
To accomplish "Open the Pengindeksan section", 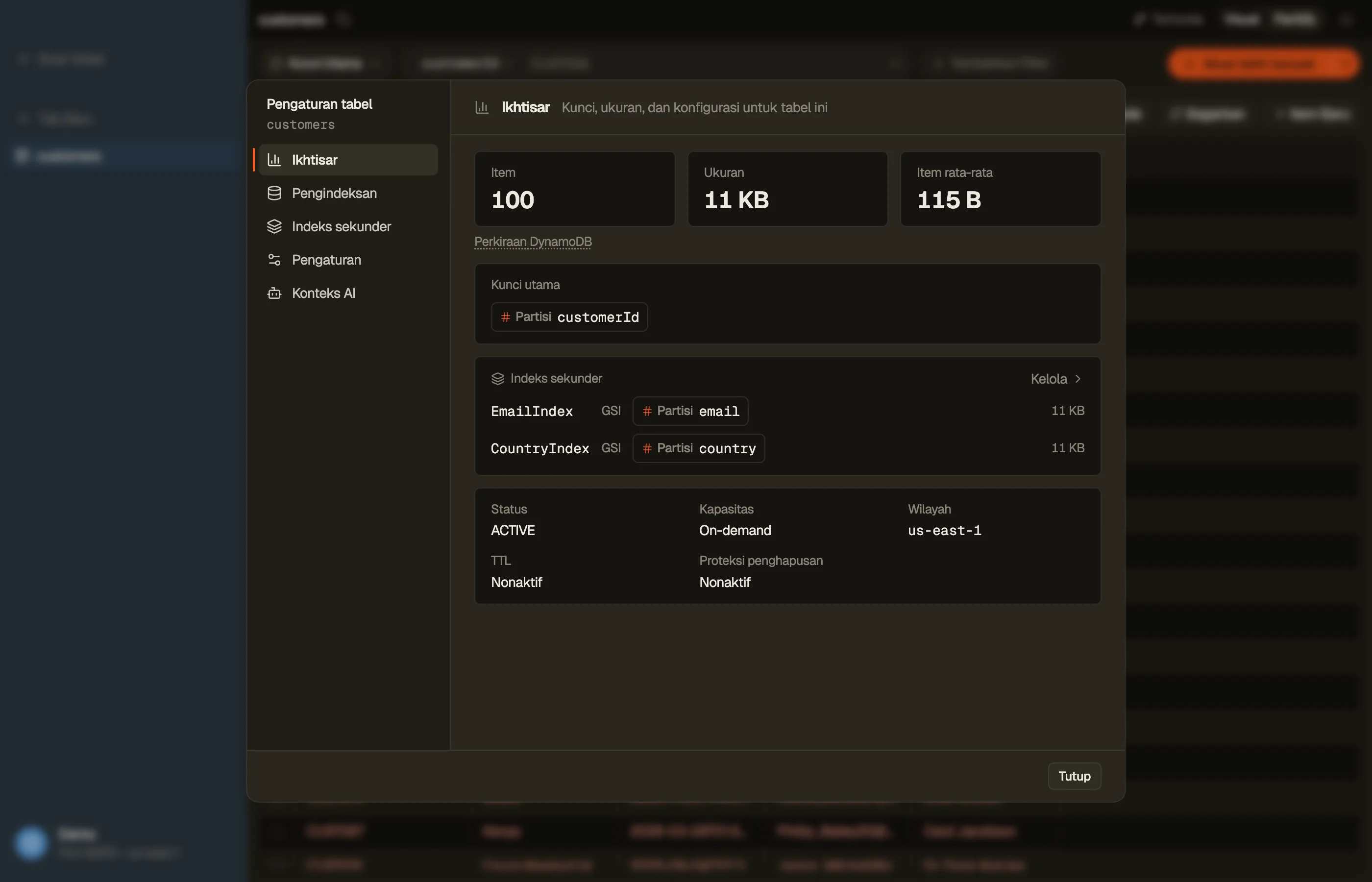I will click(x=348, y=193).
